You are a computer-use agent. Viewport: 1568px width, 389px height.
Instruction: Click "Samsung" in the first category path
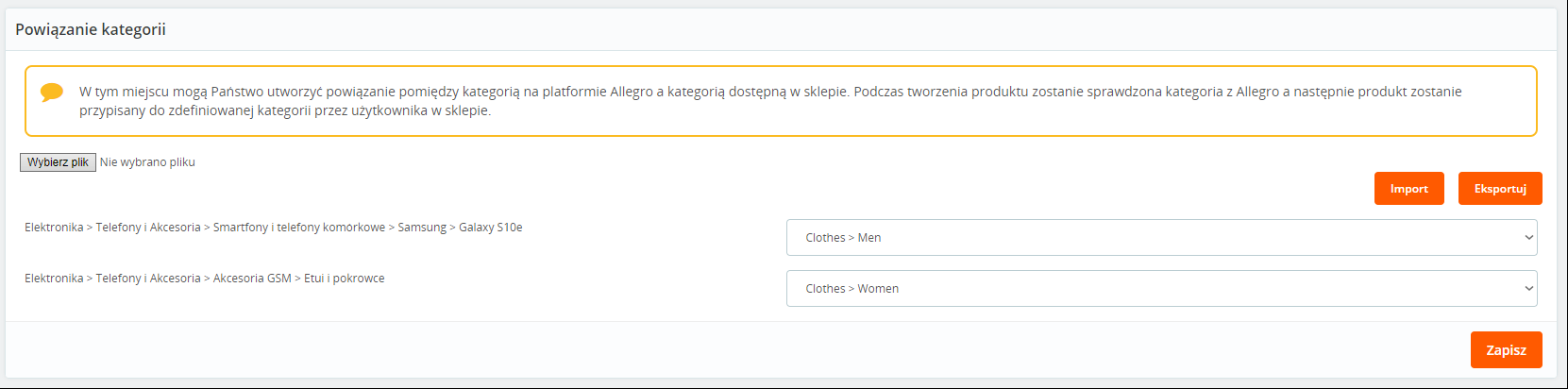pos(422,228)
